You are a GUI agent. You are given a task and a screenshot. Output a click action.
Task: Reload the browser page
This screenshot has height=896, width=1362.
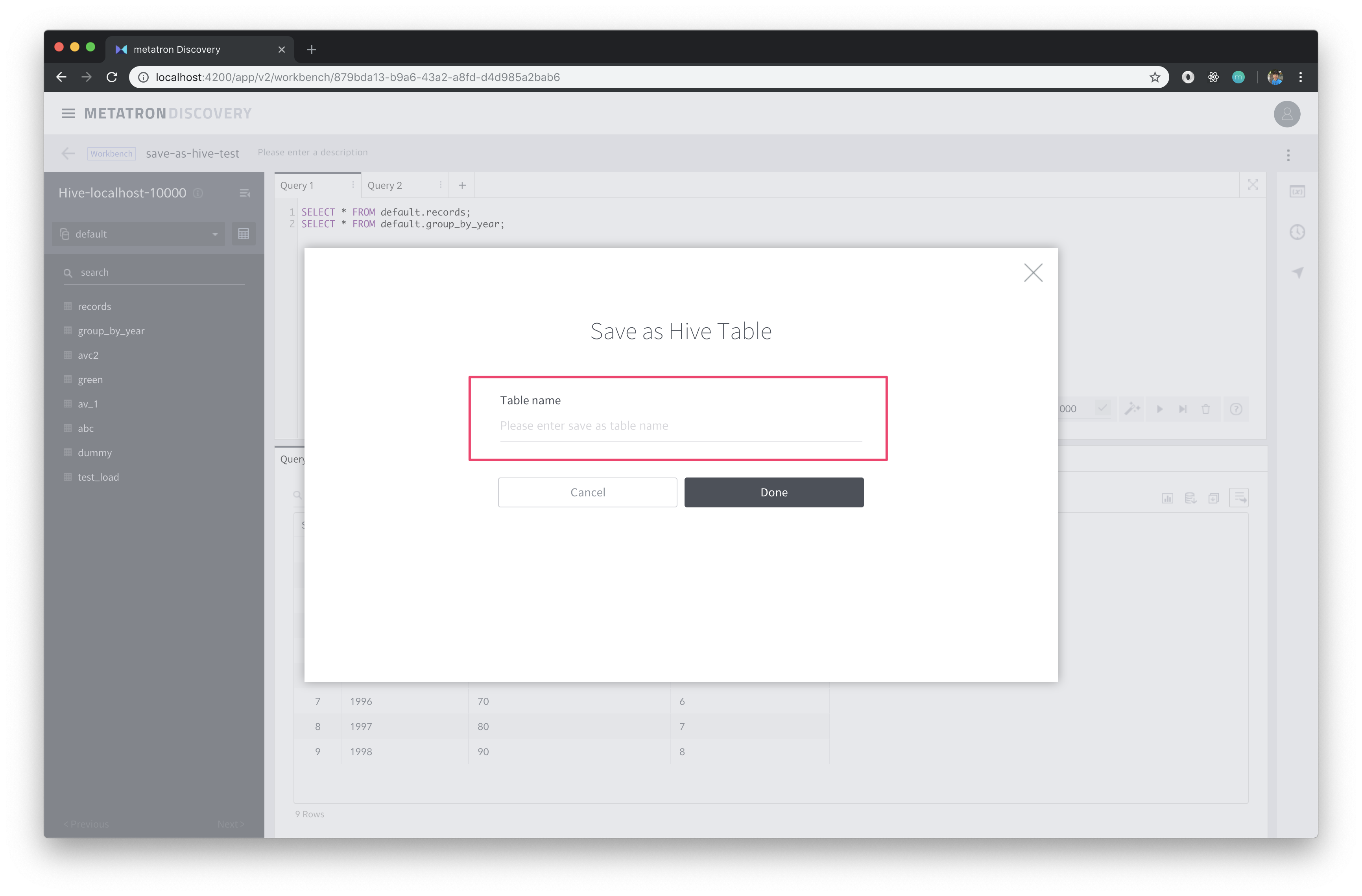tap(112, 77)
